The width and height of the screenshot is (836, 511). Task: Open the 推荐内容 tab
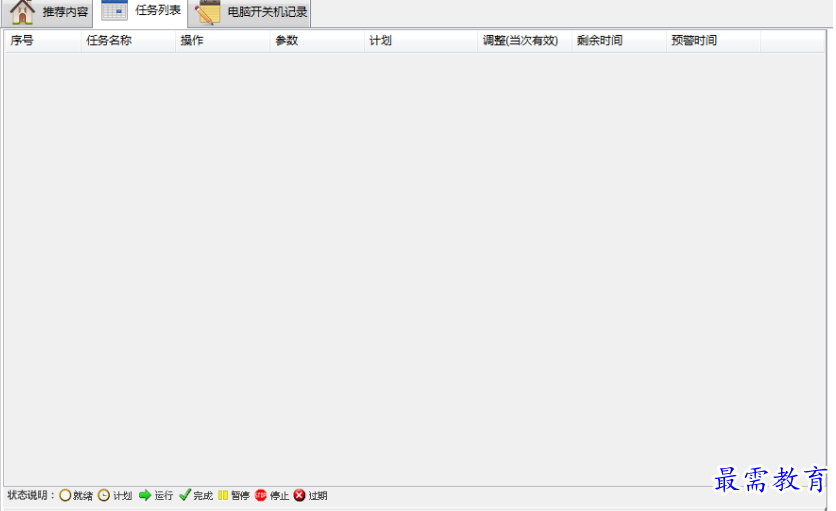47,13
